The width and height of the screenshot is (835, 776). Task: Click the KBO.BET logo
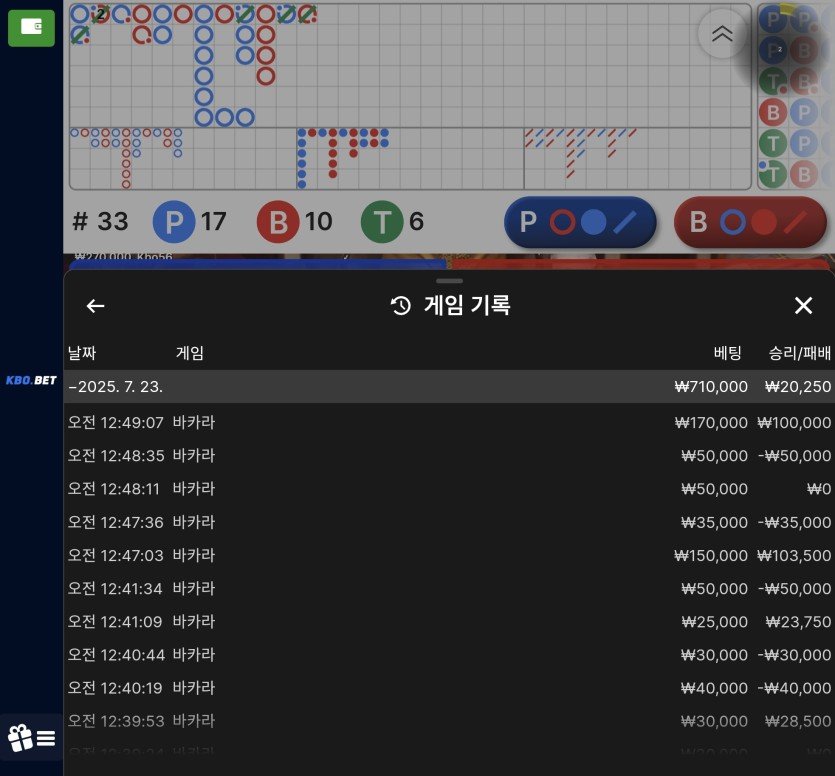click(x=31, y=380)
